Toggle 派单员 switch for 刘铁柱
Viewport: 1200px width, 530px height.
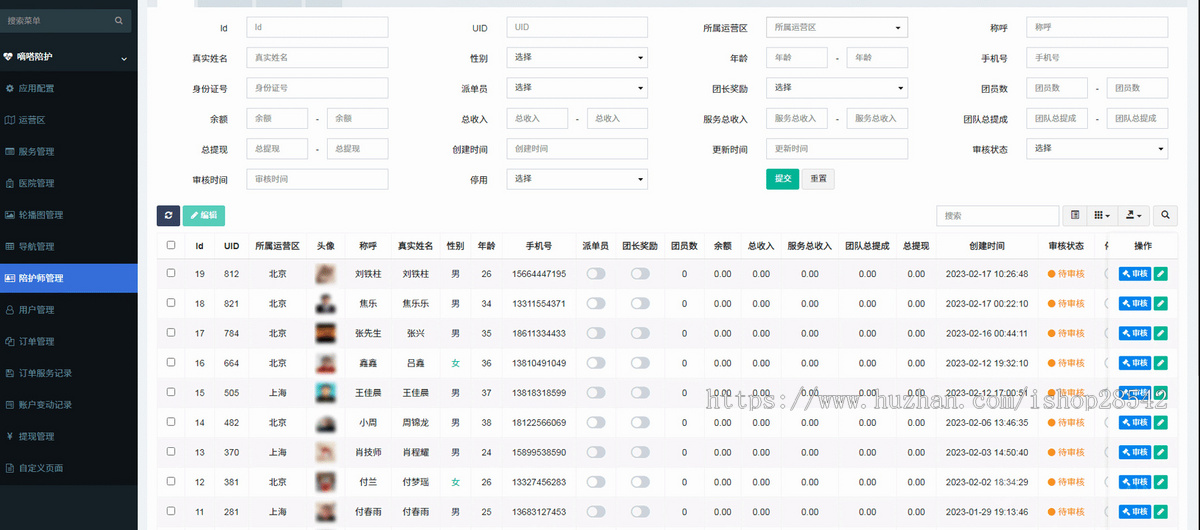click(x=596, y=273)
